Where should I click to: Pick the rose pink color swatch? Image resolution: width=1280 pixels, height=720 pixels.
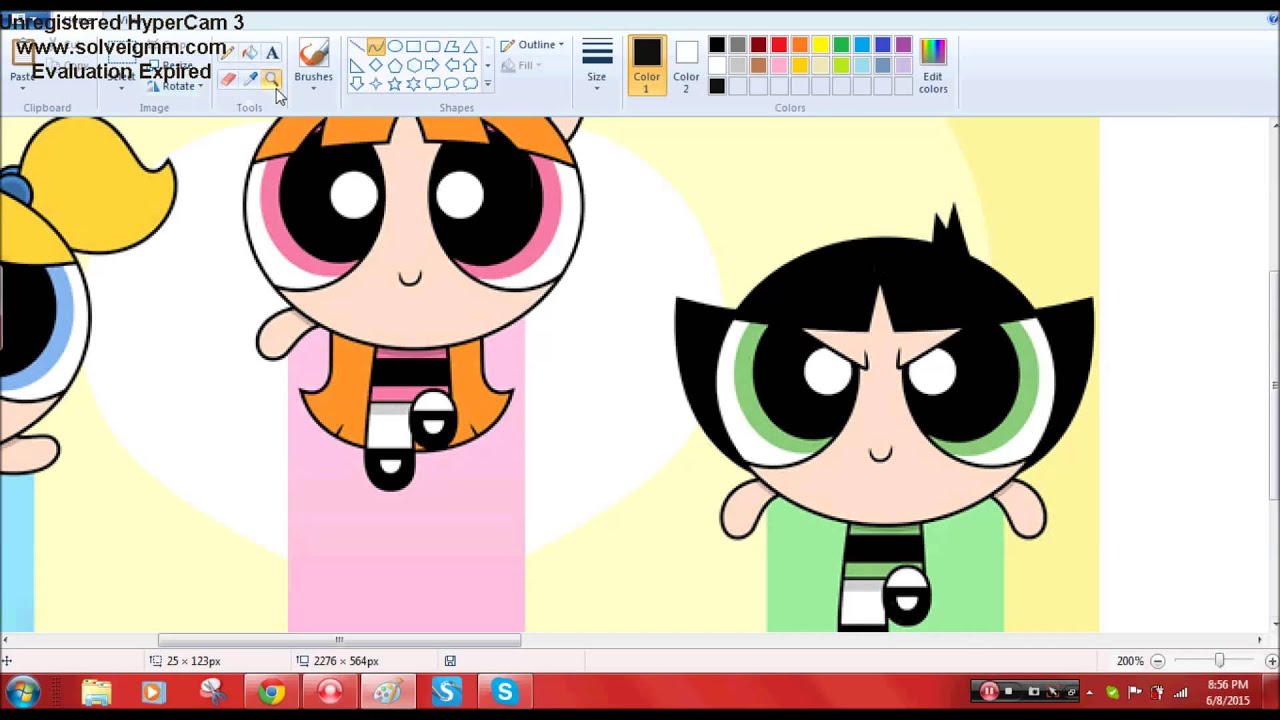tap(779, 66)
